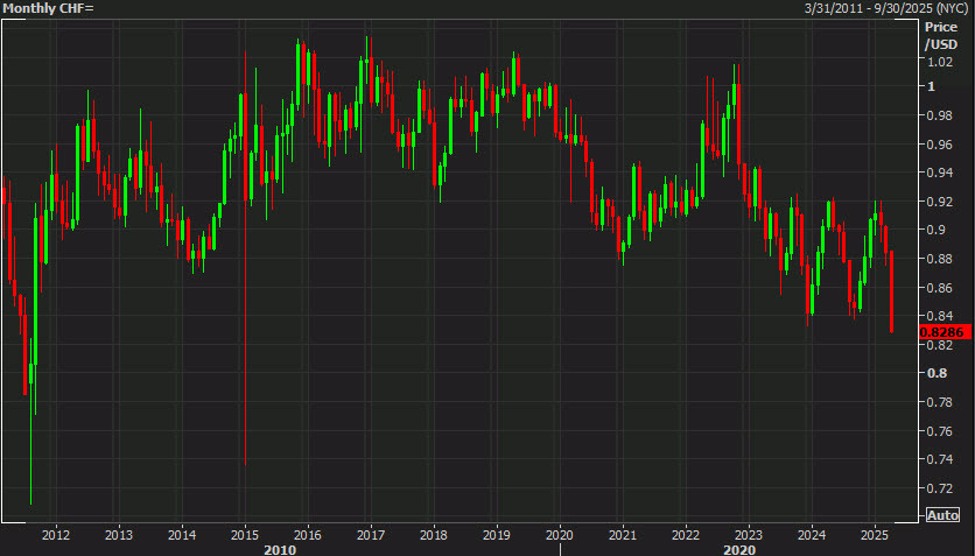The image size is (975, 556).
Task: Select the 2010 decade label on bottom axis
Action: tap(279, 548)
